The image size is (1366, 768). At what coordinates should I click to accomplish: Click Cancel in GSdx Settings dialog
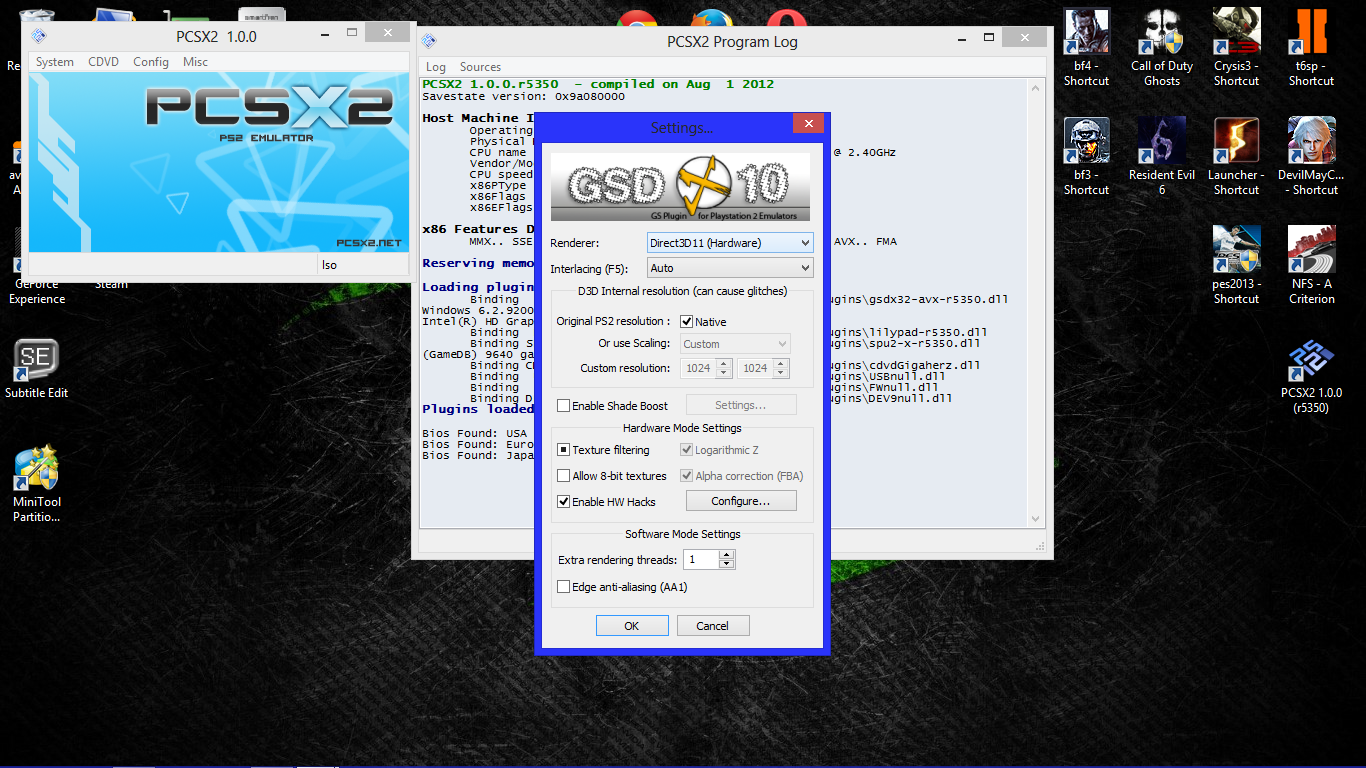713,626
